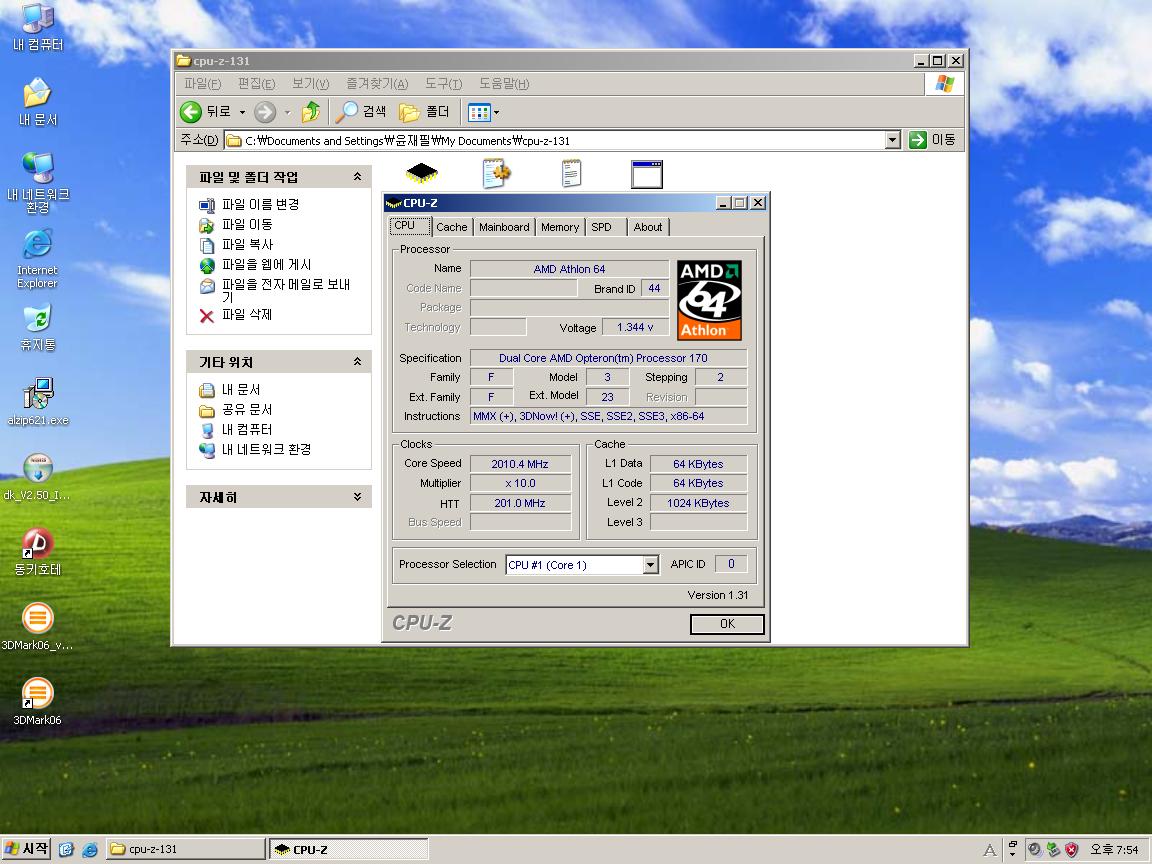Click the Go (이동) button next to address bar
1152x864 pixels.
933,140
